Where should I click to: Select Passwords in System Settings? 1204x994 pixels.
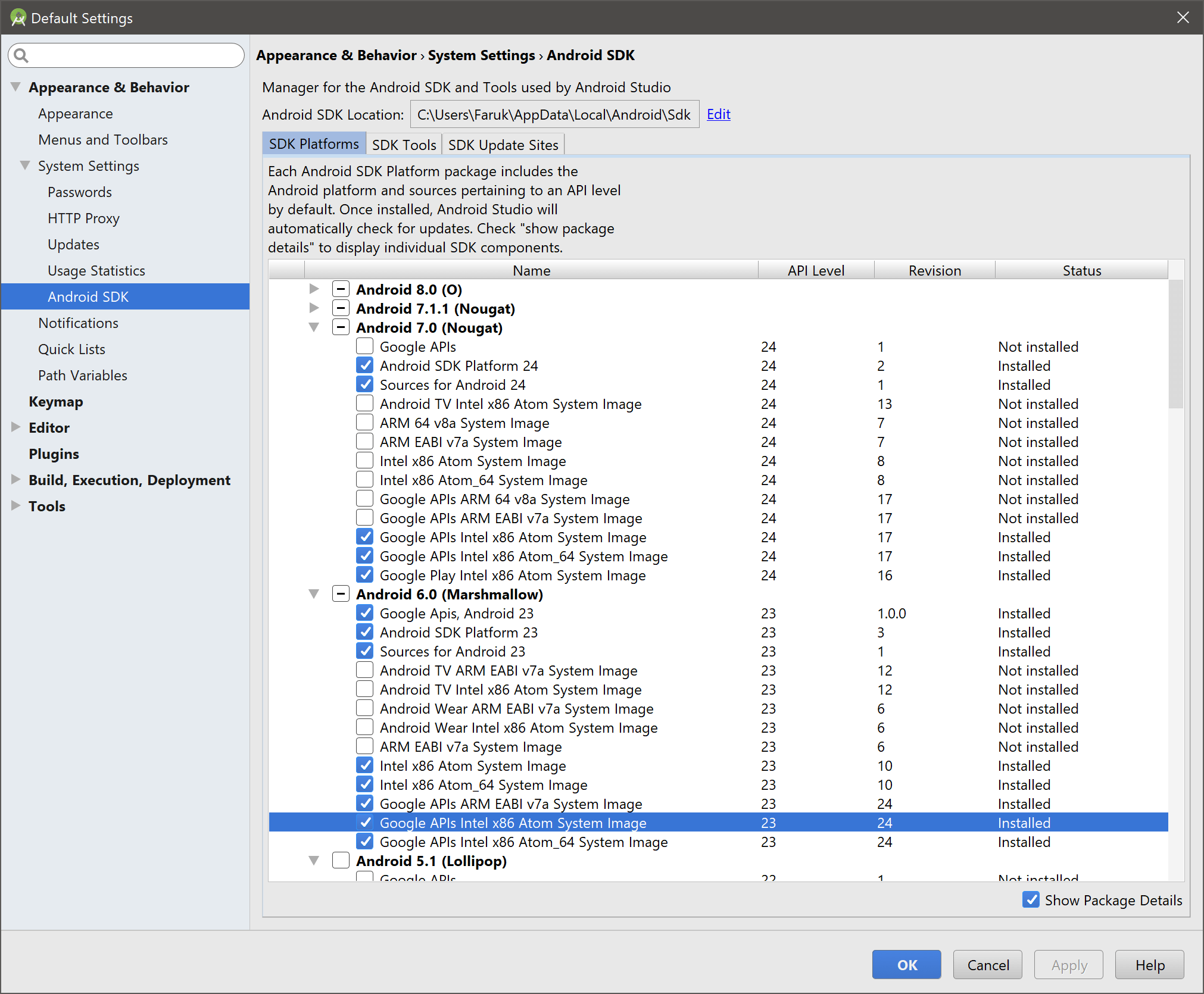[x=80, y=192]
